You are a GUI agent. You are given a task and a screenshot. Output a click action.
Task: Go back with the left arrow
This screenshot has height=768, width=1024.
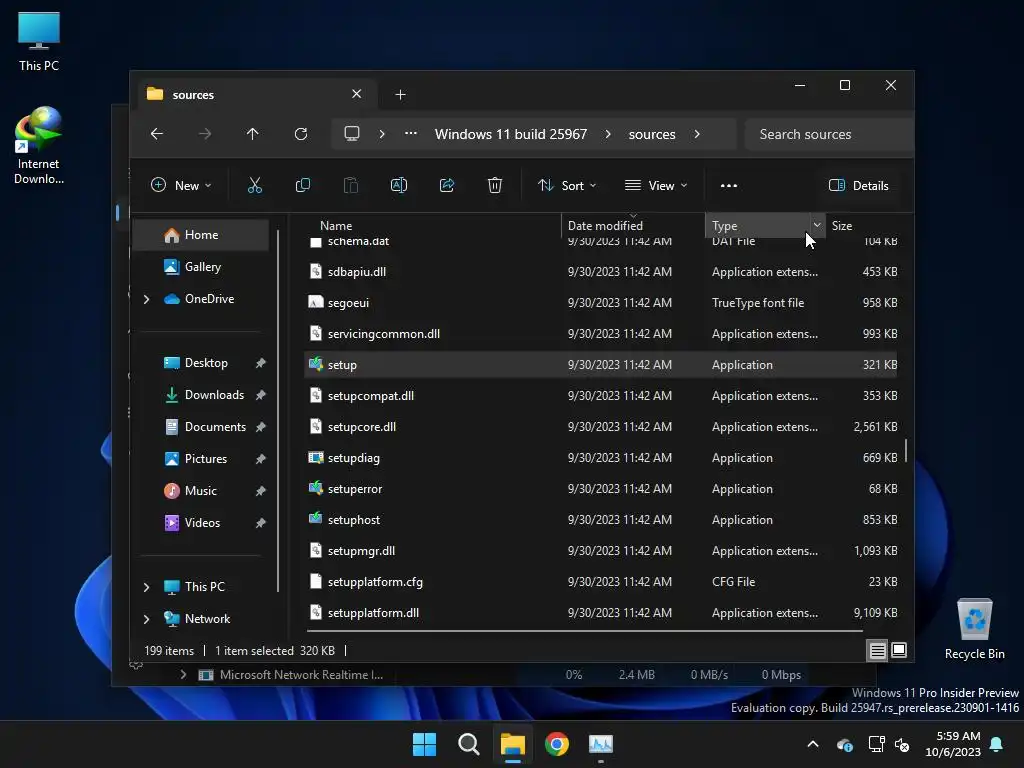[157, 134]
